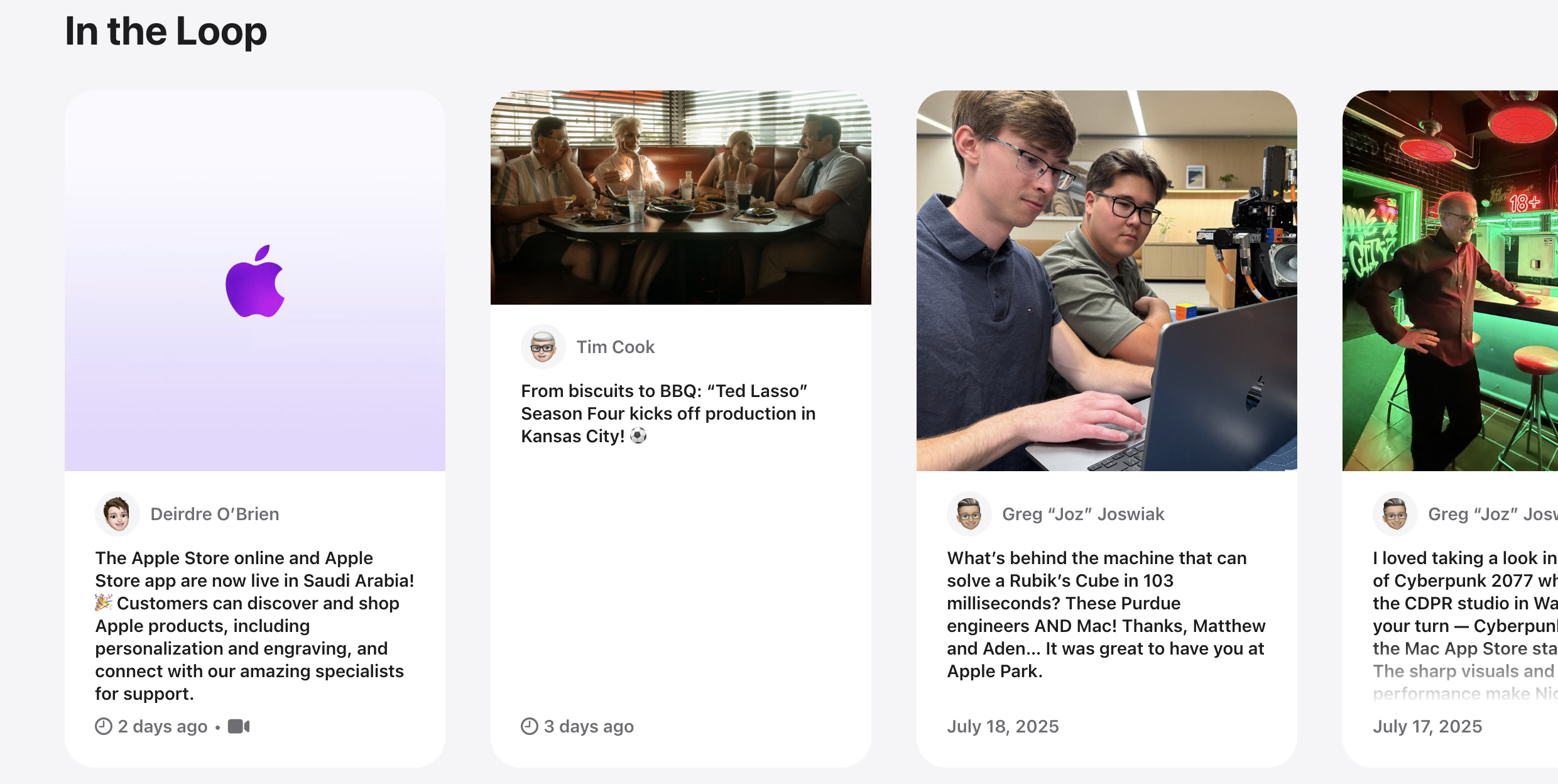Image resolution: width=1558 pixels, height=784 pixels.
Task: Click Joz's avatar on the Rubik's Cube post
Action: click(x=969, y=514)
